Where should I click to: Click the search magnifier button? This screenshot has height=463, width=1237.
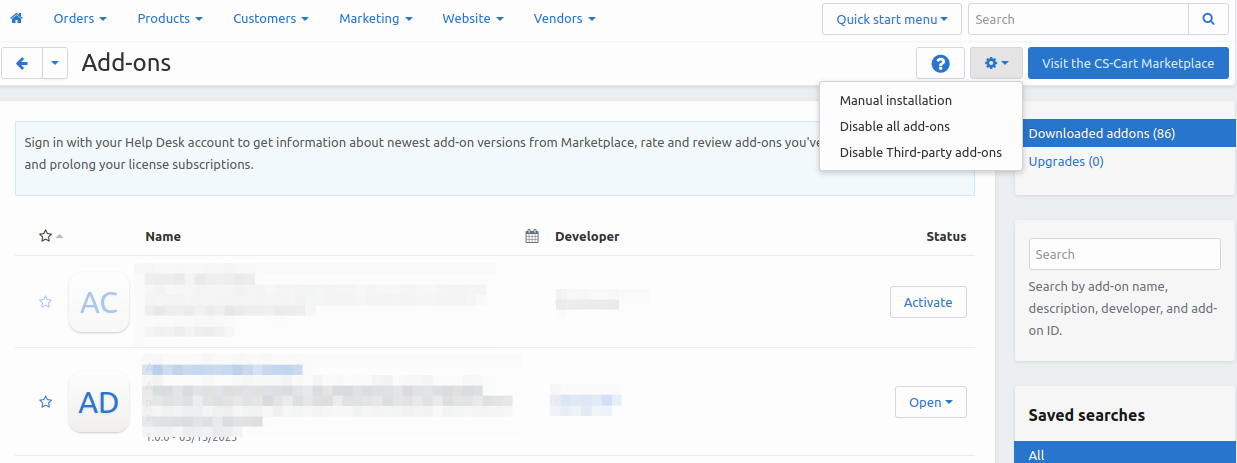click(1208, 19)
